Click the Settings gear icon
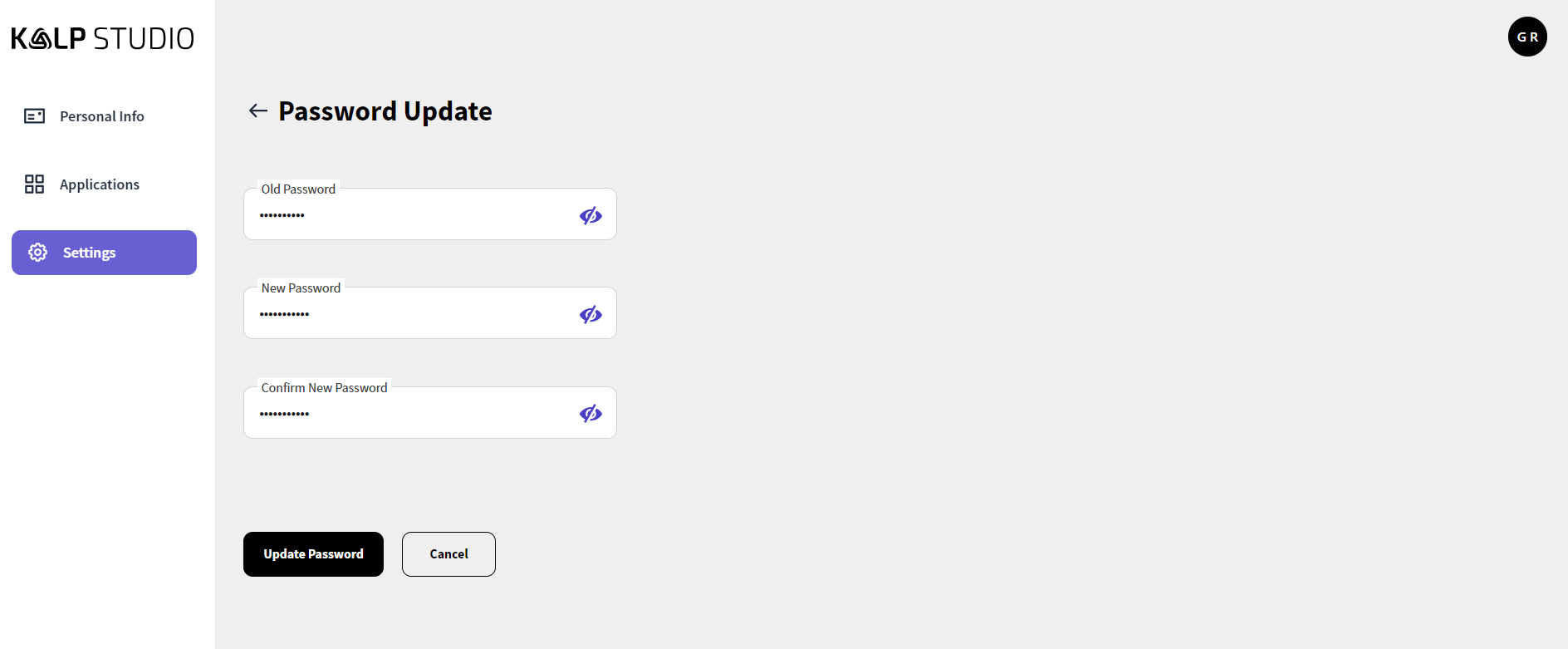This screenshot has height=649, width=1568. pos(38,253)
